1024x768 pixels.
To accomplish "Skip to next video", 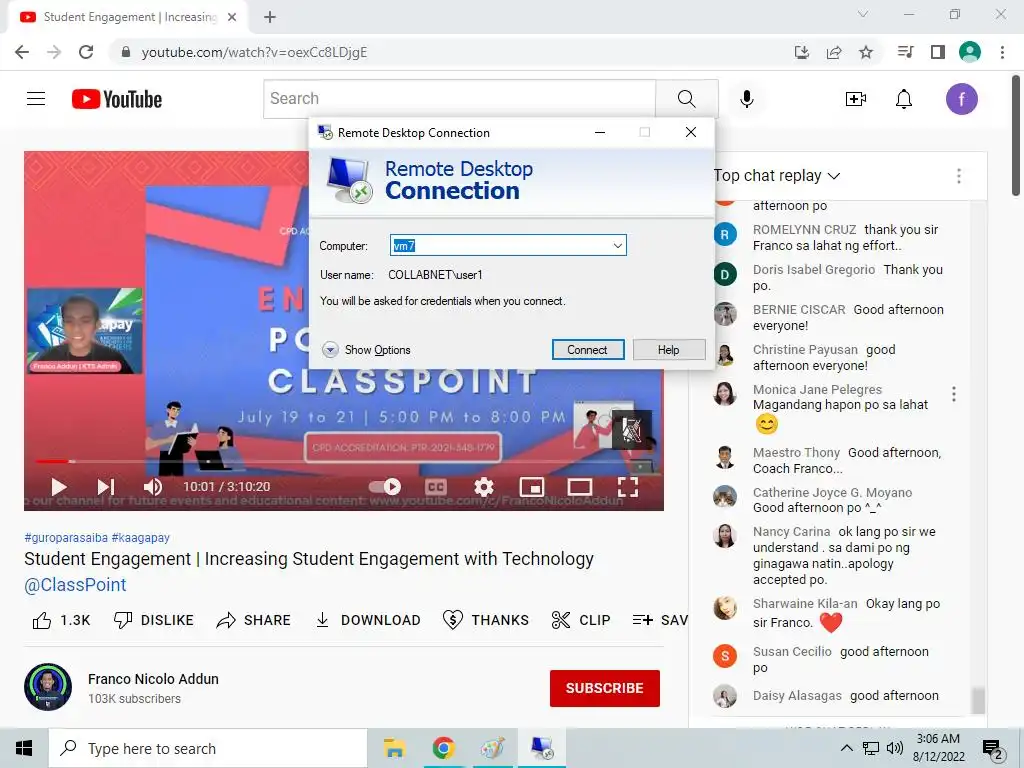I will [106, 487].
